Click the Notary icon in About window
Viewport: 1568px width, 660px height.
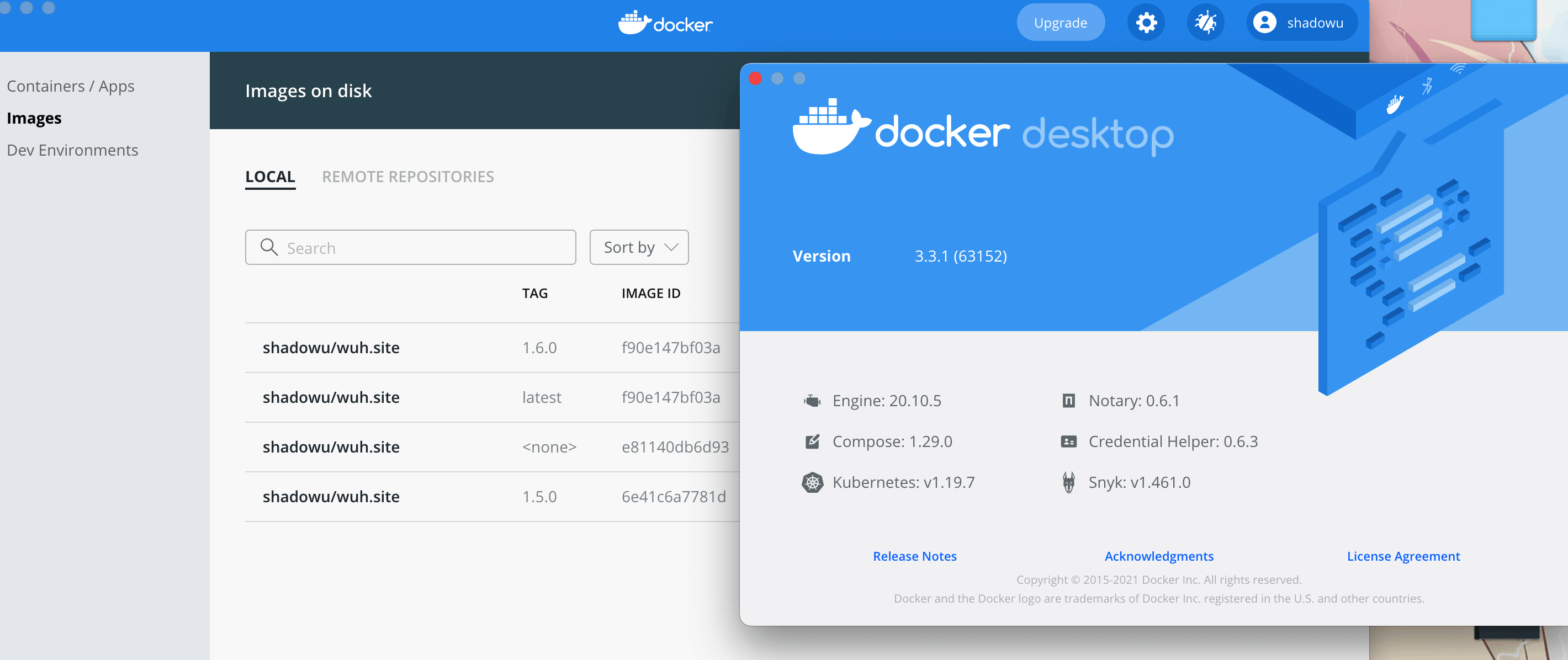tap(1068, 401)
